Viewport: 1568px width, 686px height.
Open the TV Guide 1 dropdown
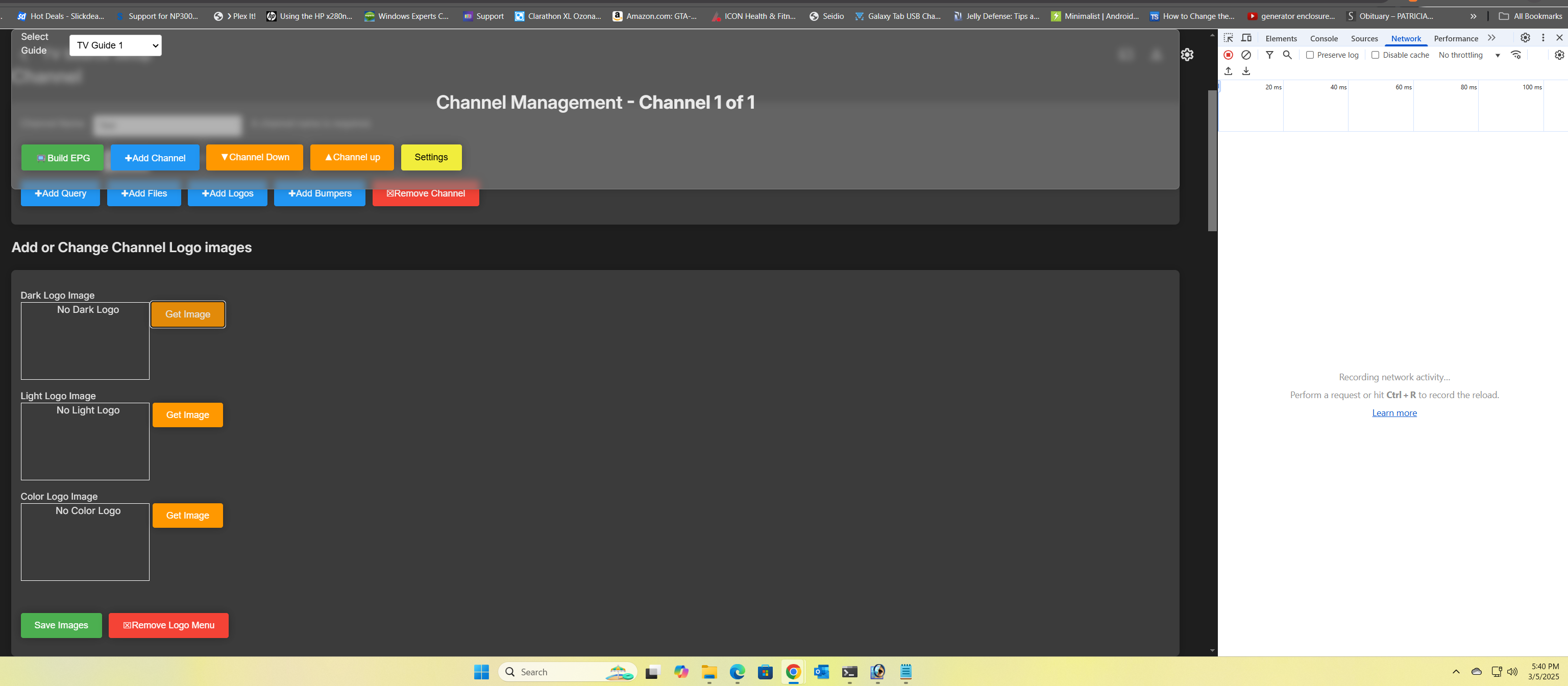tap(116, 45)
